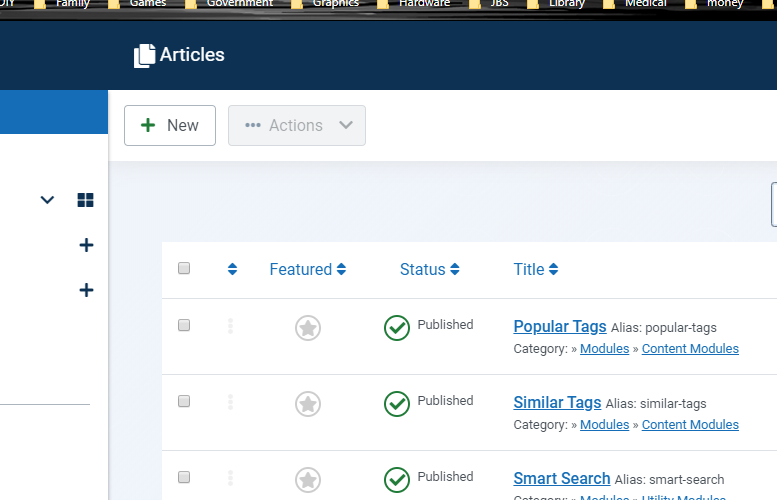Open the Similar Tags article

pyautogui.click(x=557, y=402)
